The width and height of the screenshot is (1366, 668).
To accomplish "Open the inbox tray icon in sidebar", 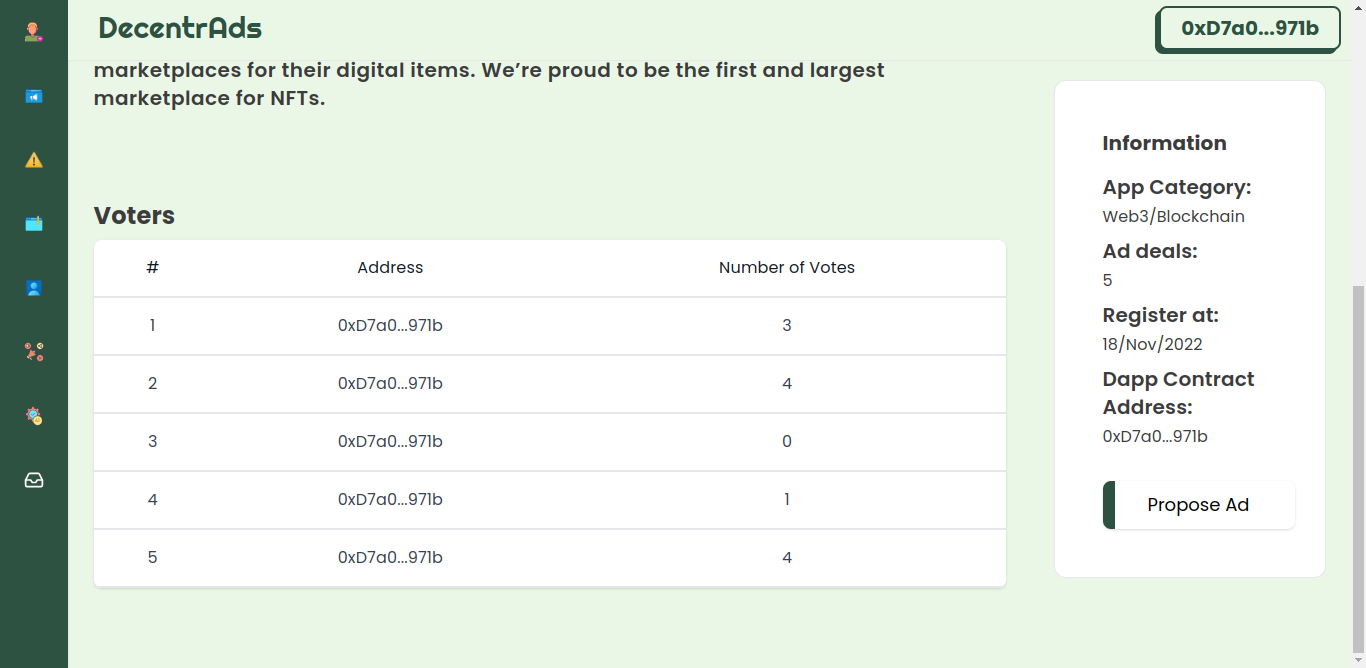I will [34, 480].
